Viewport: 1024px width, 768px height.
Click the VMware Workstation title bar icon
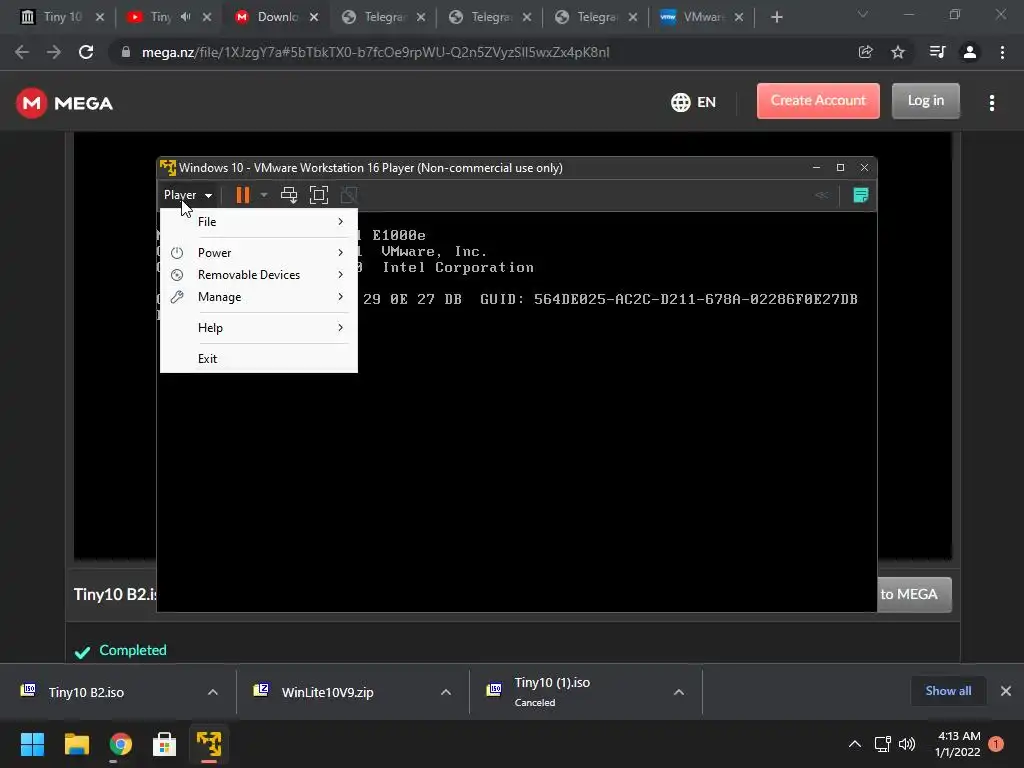click(168, 168)
